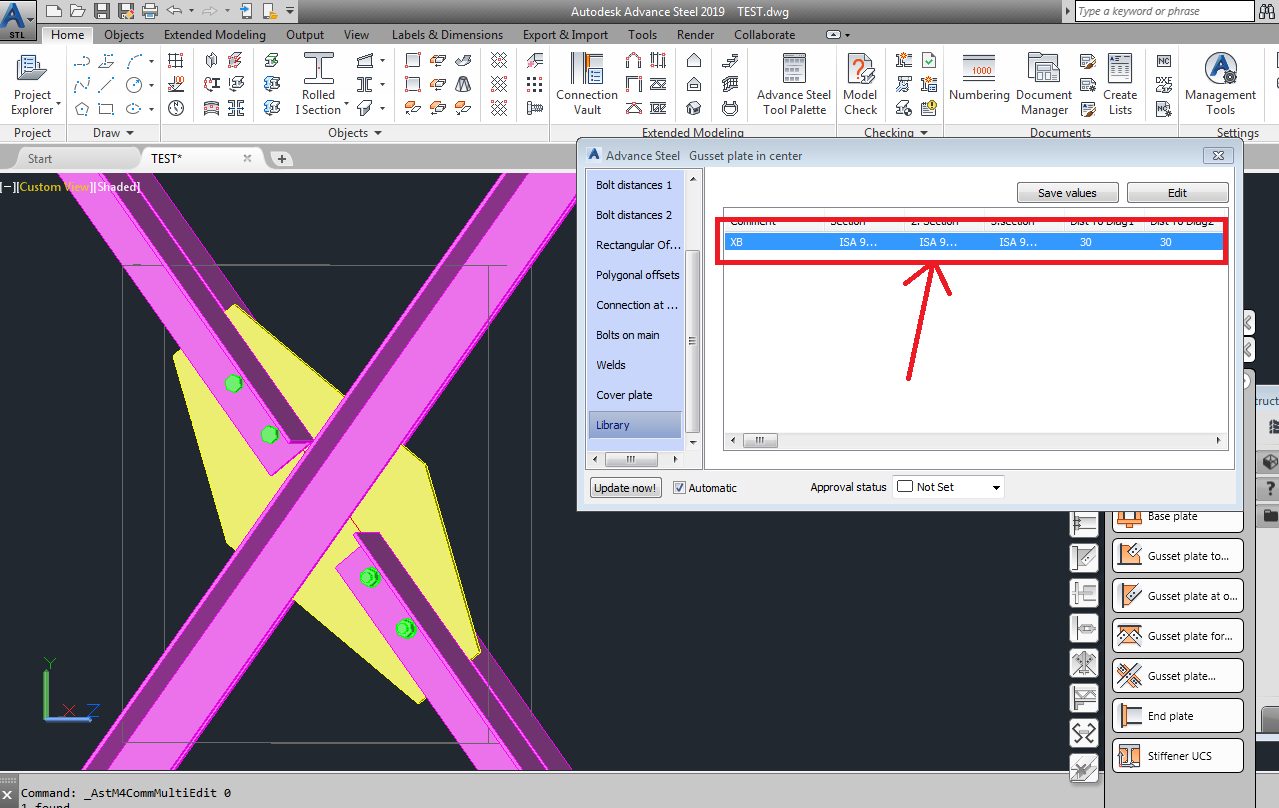This screenshot has height=808, width=1279.
Task: Select the Gusset plate for... joint
Action: [x=1178, y=636]
